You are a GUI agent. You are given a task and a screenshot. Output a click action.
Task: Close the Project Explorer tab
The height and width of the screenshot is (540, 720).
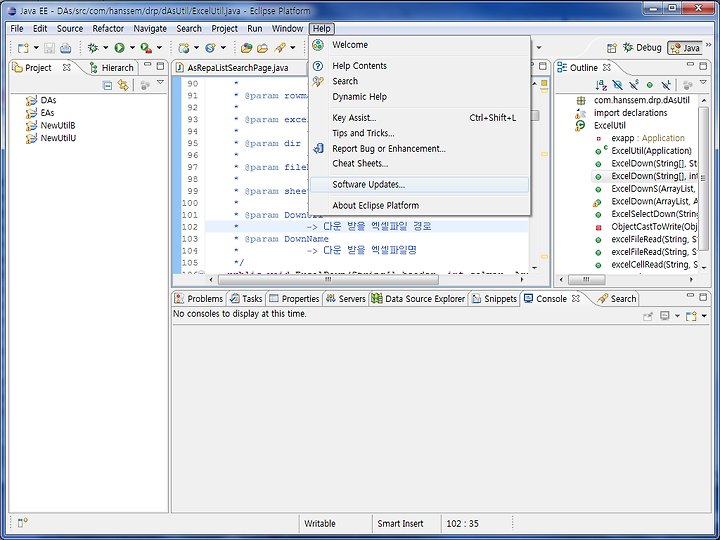(67, 68)
